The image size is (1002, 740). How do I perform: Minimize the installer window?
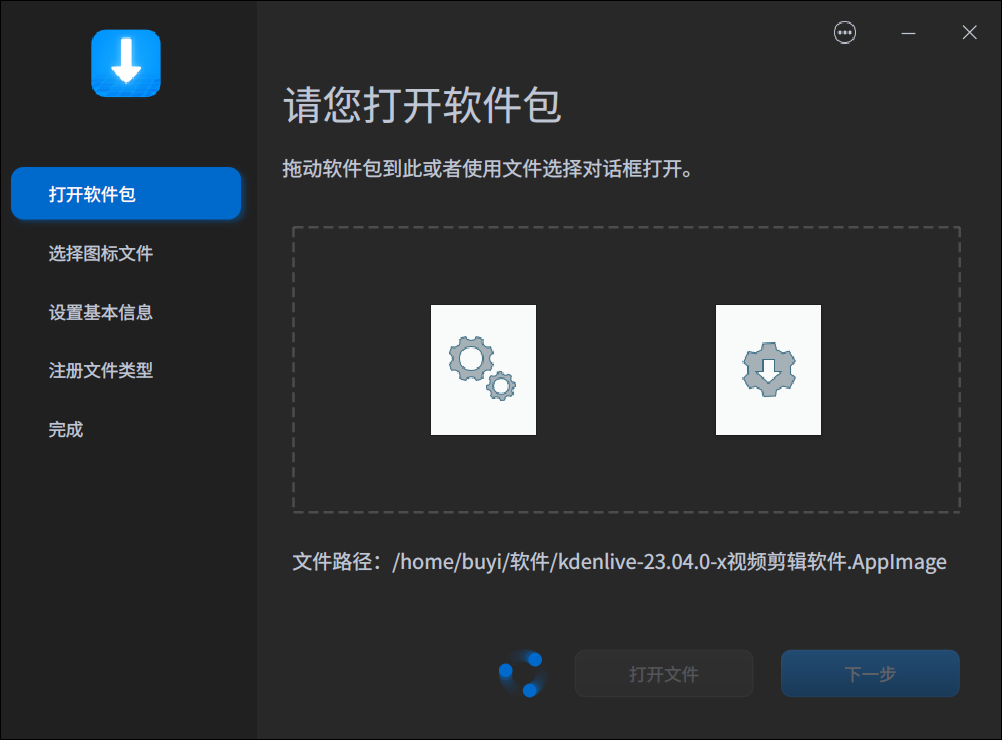click(x=907, y=32)
